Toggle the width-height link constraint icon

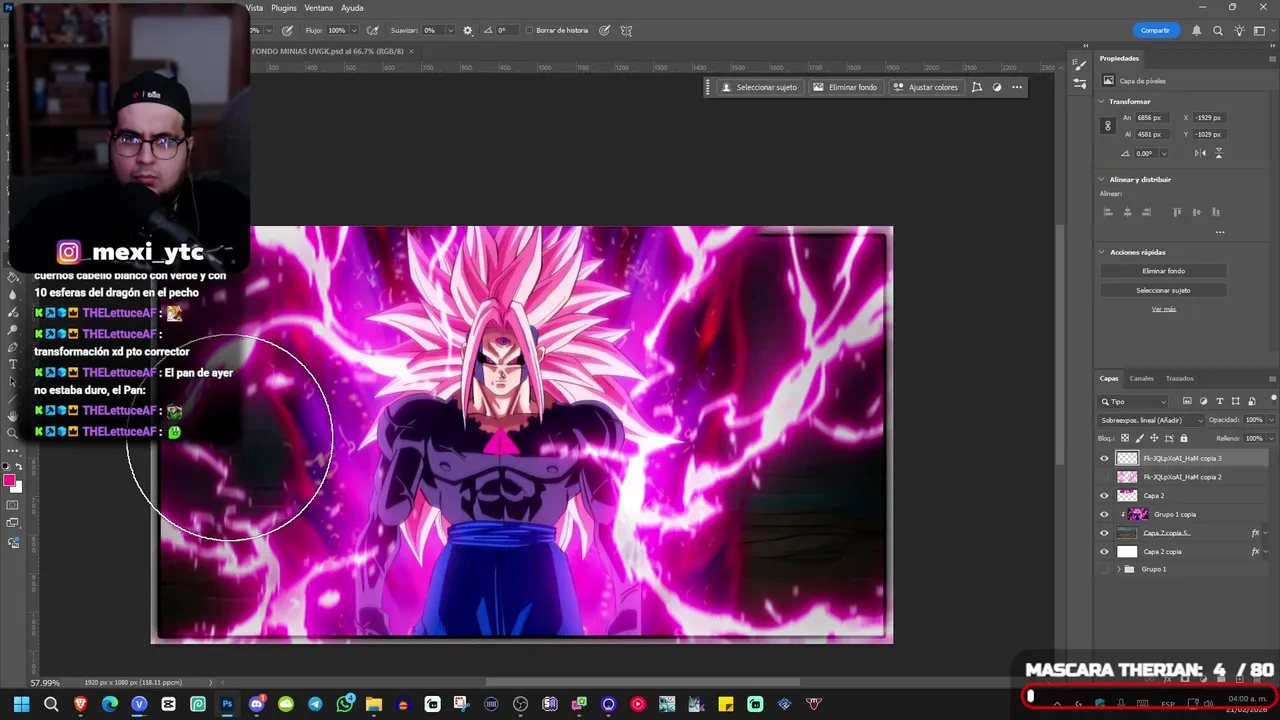(x=1107, y=126)
